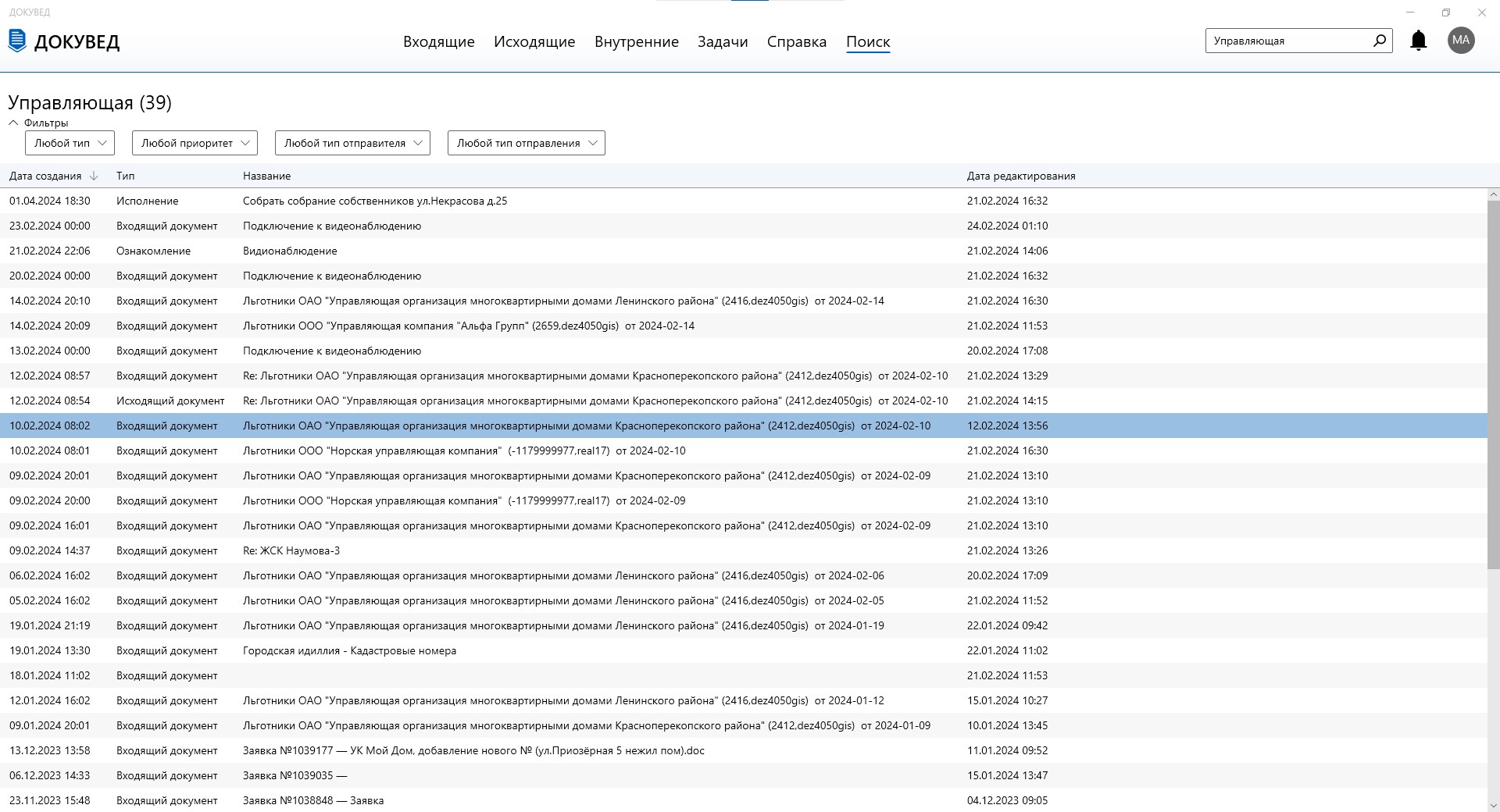Open notifications bell
1500x812 pixels.
(x=1418, y=41)
